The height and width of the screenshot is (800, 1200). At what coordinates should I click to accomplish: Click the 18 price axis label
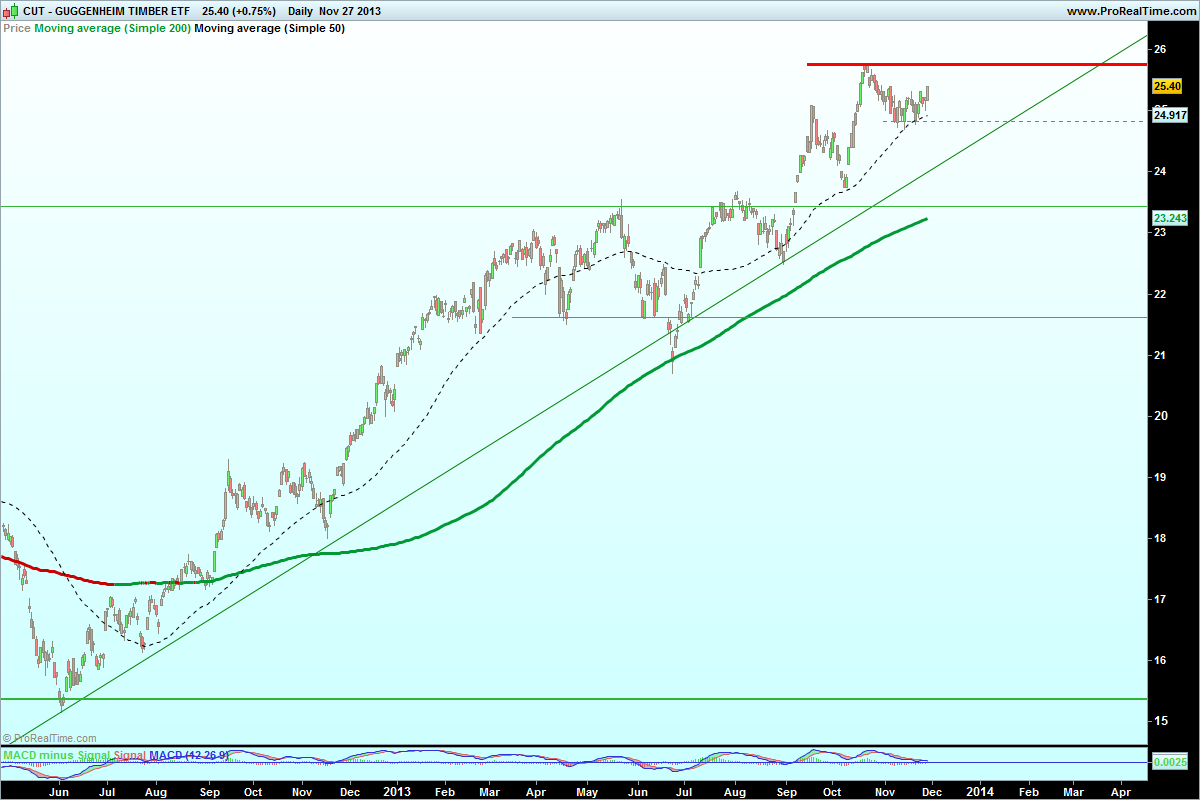pyautogui.click(x=1158, y=538)
